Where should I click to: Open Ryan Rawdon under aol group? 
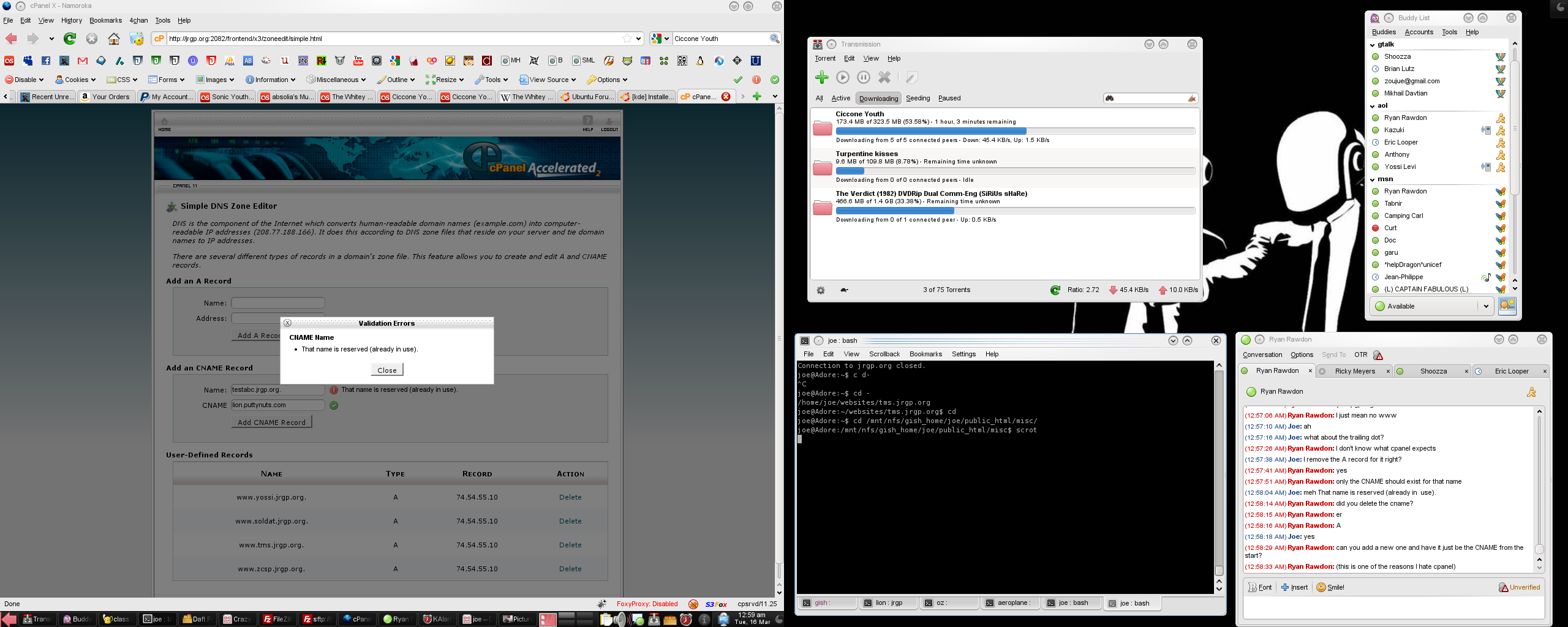click(1405, 118)
